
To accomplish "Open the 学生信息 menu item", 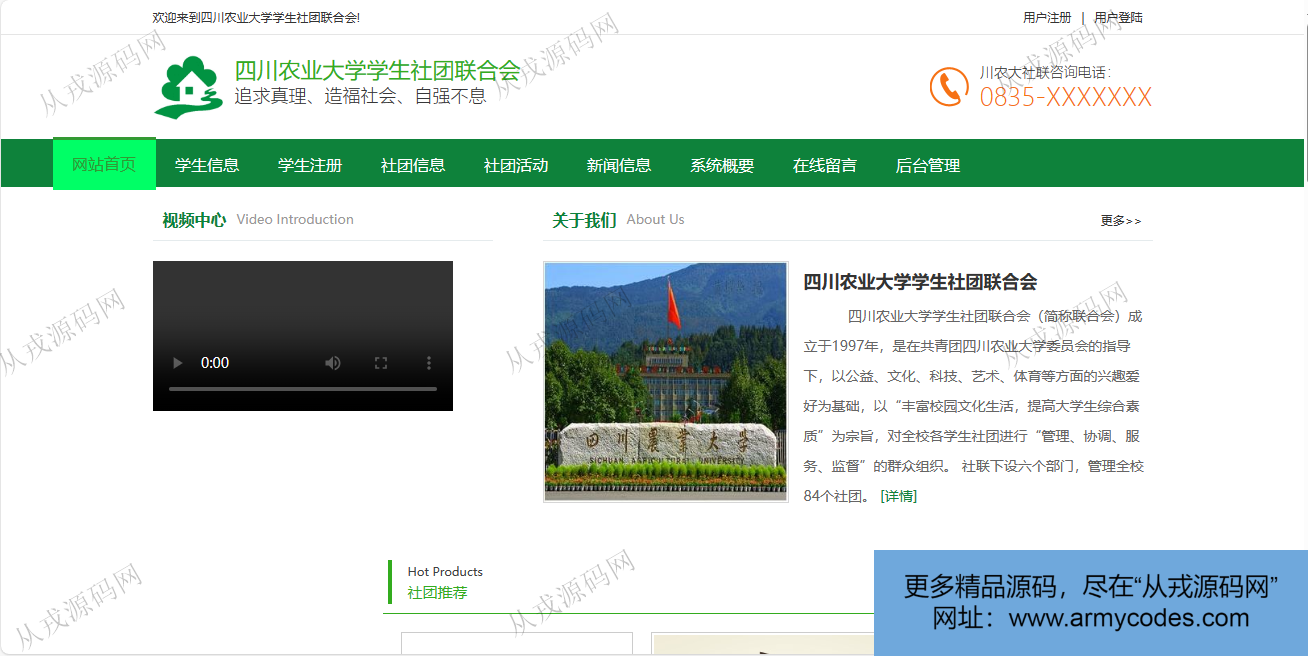I will (x=207, y=165).
